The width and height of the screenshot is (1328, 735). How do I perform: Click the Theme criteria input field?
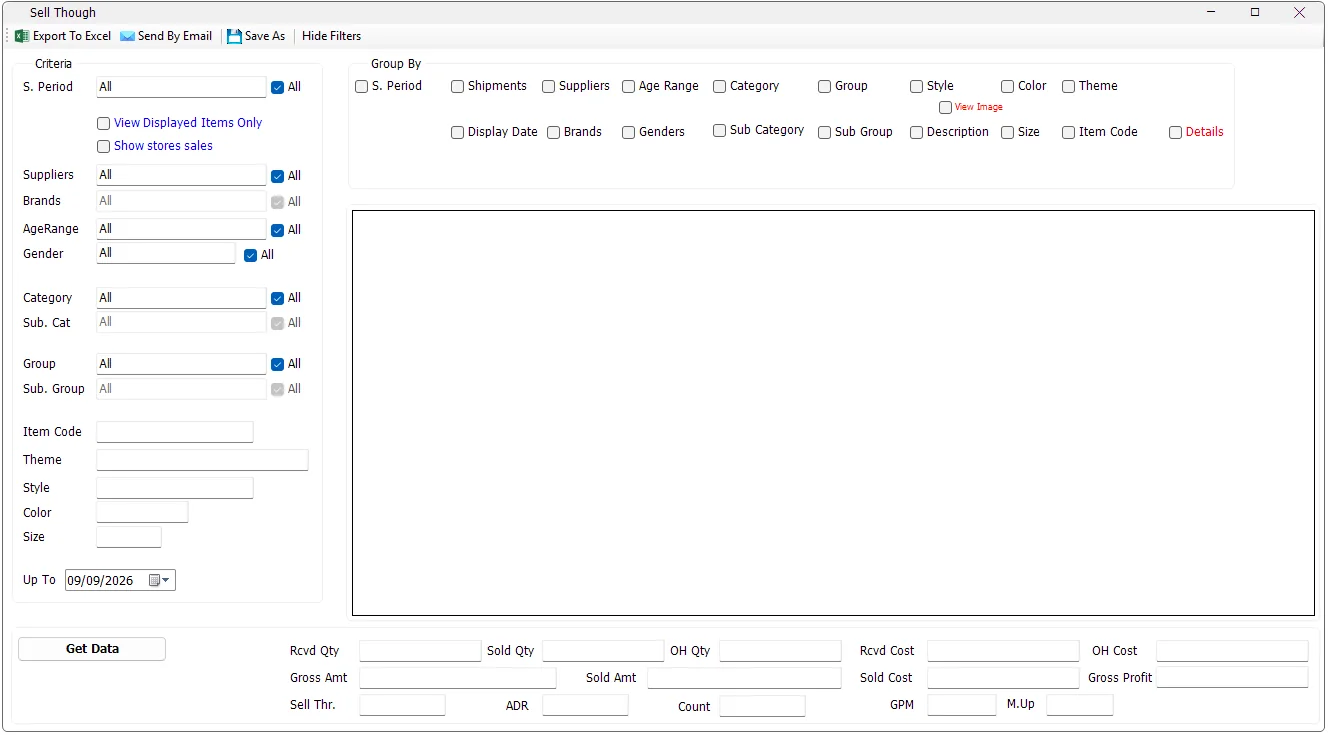coord(202,460)
